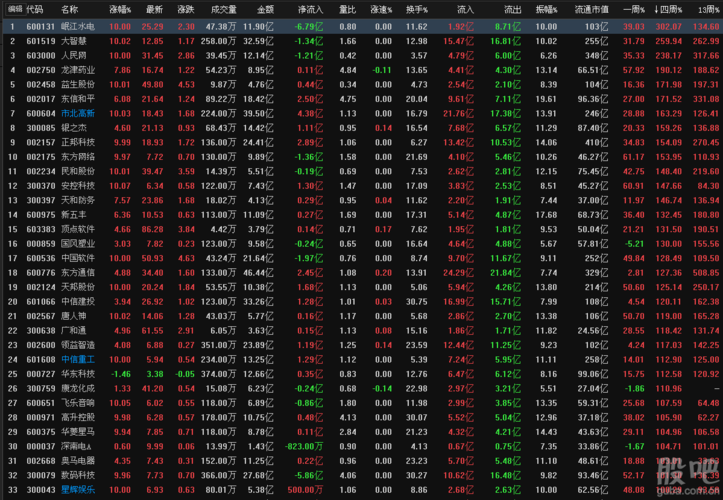The width and height of the screenshot is (723, 500).
Task: Select stock name 康龙化成
Action: coord(78,388)
